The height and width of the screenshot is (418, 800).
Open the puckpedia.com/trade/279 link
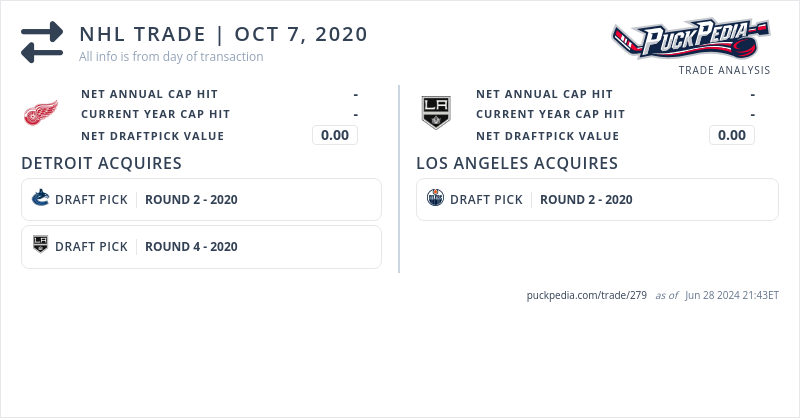(x=586, y=295)
